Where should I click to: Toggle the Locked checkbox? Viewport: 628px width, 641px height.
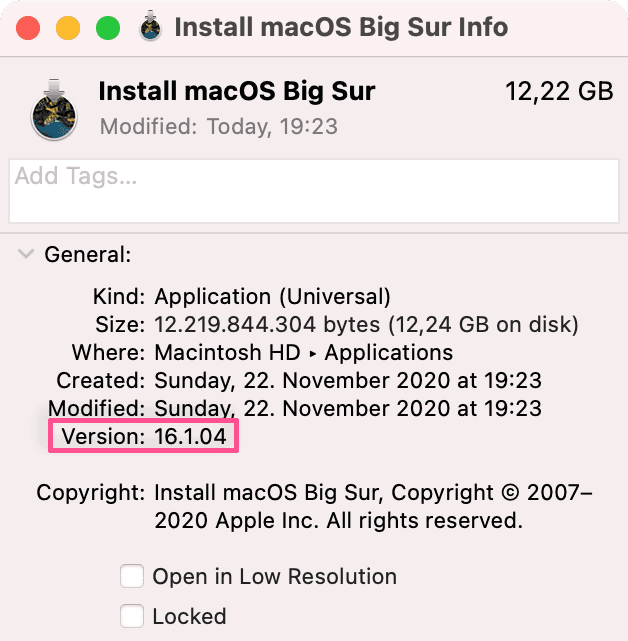click(132, 616)
